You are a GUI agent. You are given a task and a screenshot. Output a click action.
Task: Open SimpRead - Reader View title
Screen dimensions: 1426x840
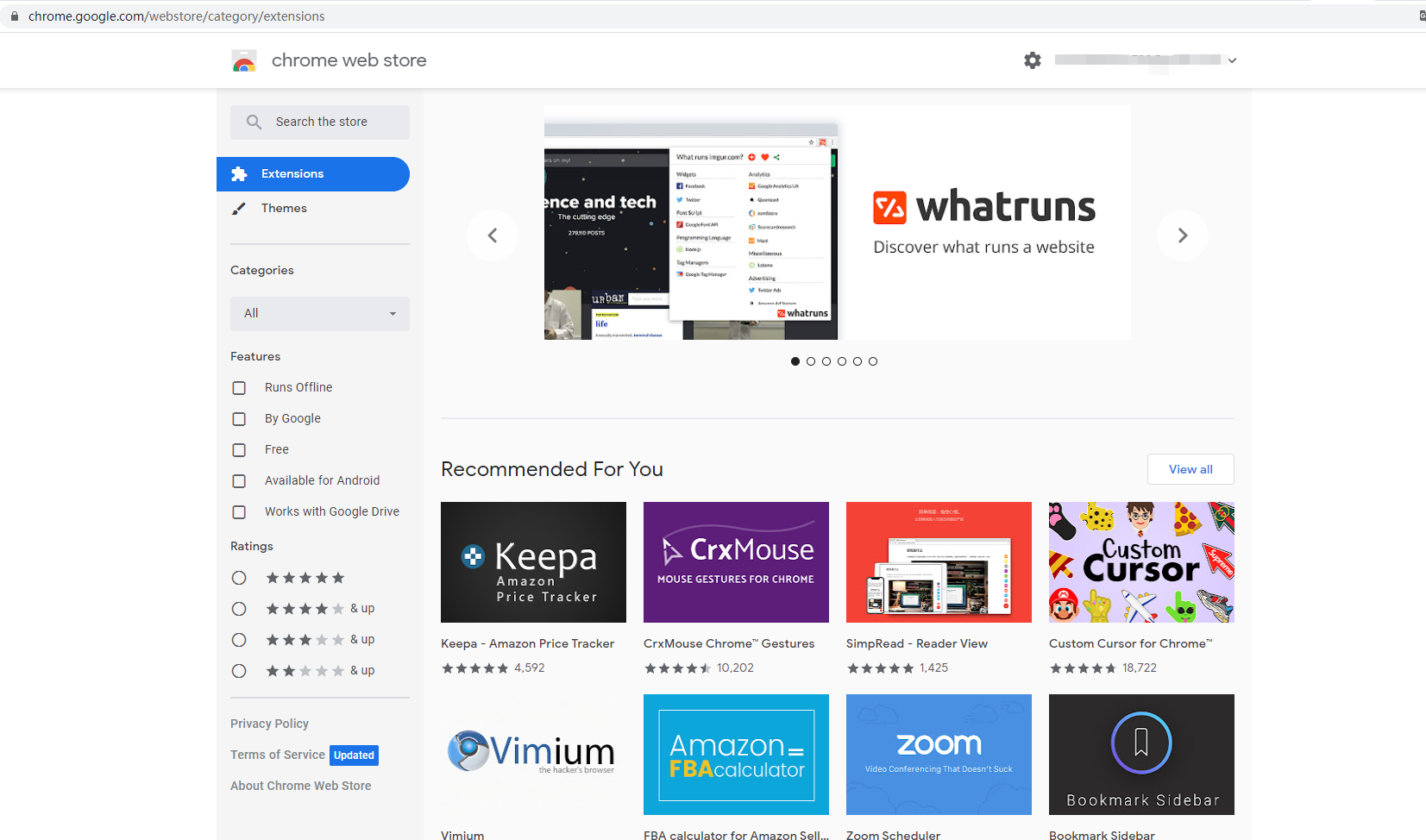pyautogui.click(x=917, y=643)
